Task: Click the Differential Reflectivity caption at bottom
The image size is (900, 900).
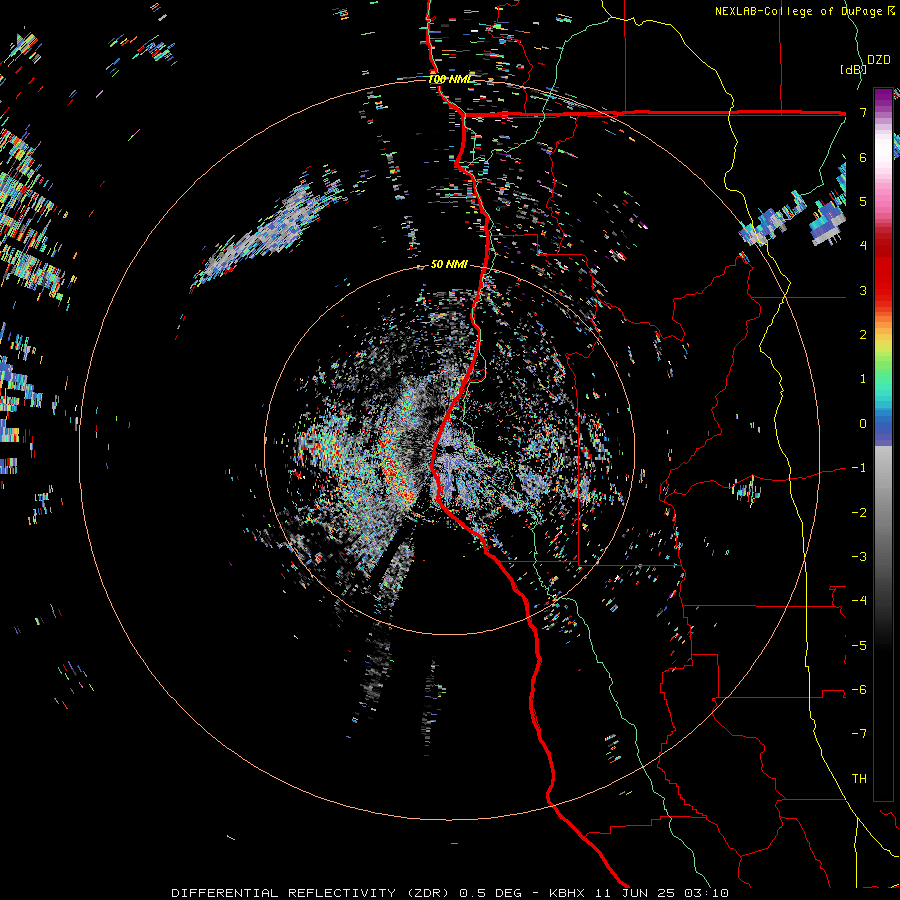Action: [450, 893]
